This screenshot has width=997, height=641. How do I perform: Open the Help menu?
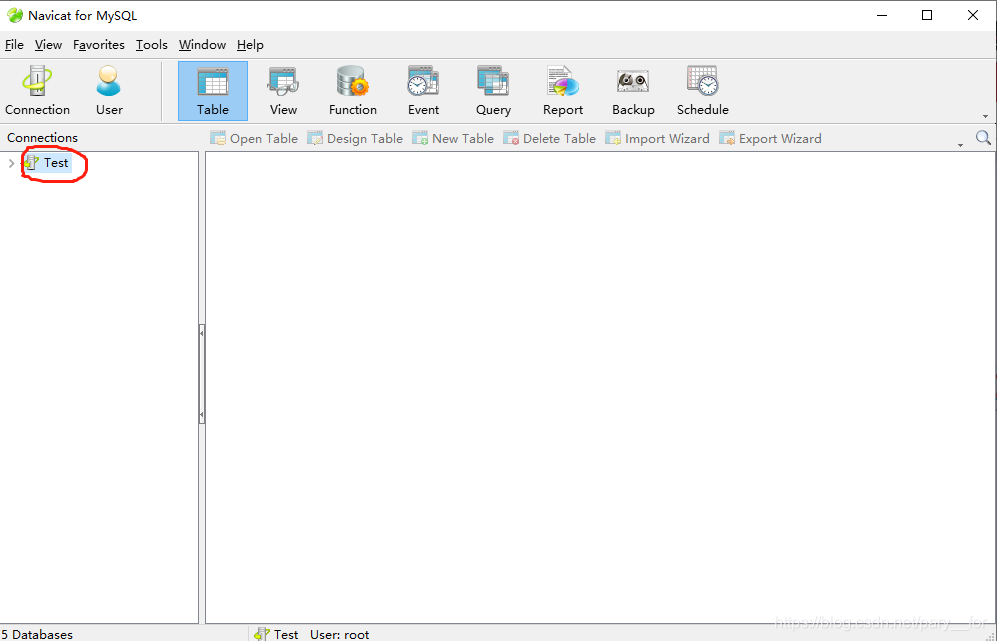point(250,45)
